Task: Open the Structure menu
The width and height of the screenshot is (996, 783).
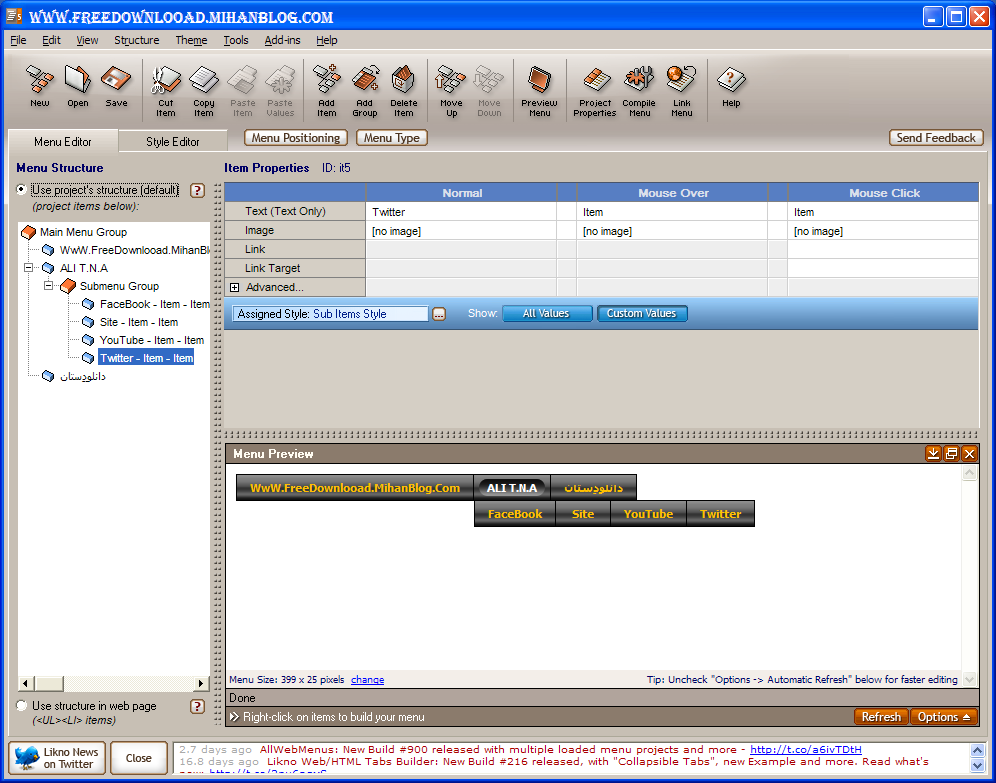Action: (x=137, y=40)
